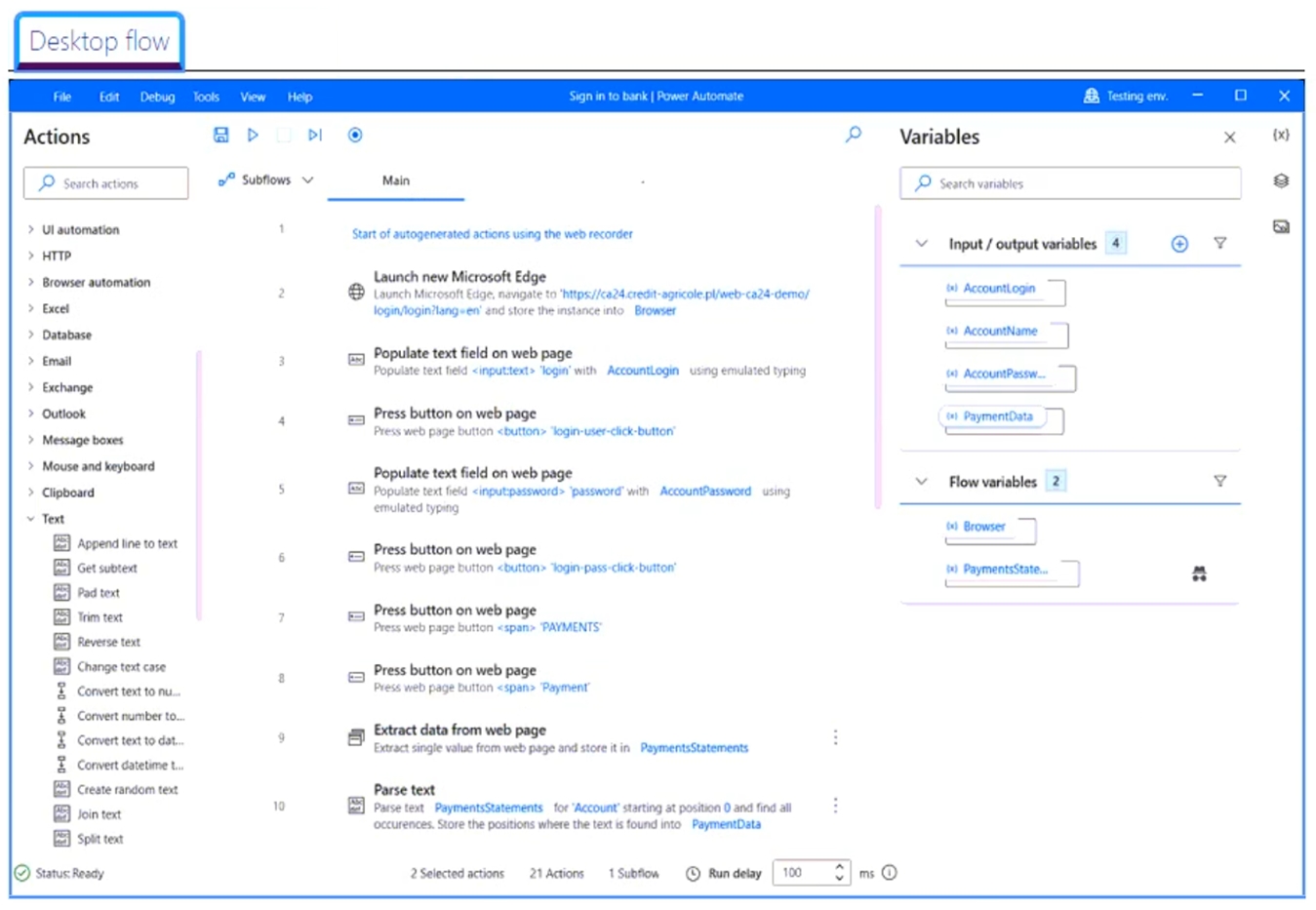1316x910 pixels.
Task: Click the Save flow icon
Action: pyautogui.click(x=221, y=136)
